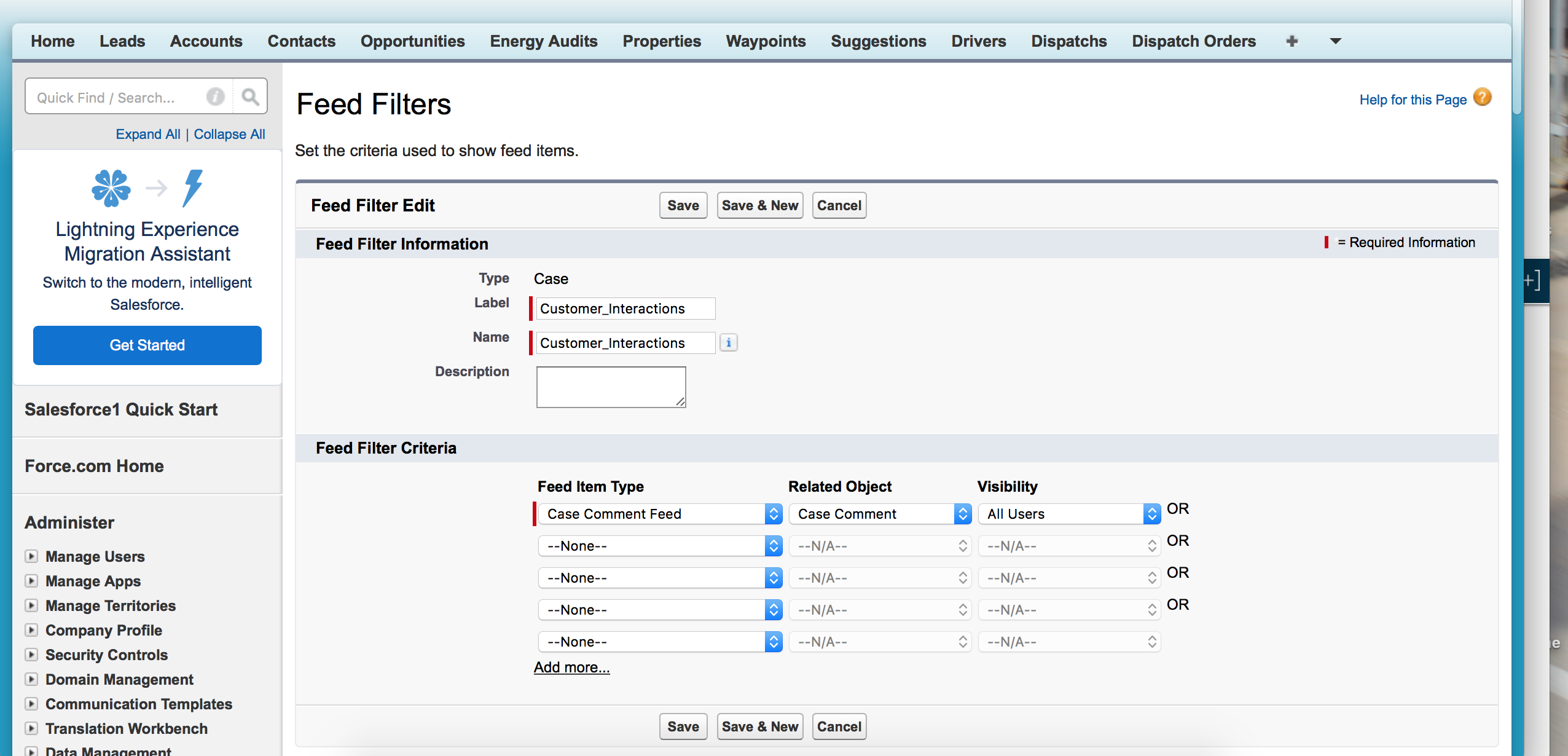This screenshot has width=1568, height=756.
Task: Click the orange help question mark icon
Action: (1483, 98)
